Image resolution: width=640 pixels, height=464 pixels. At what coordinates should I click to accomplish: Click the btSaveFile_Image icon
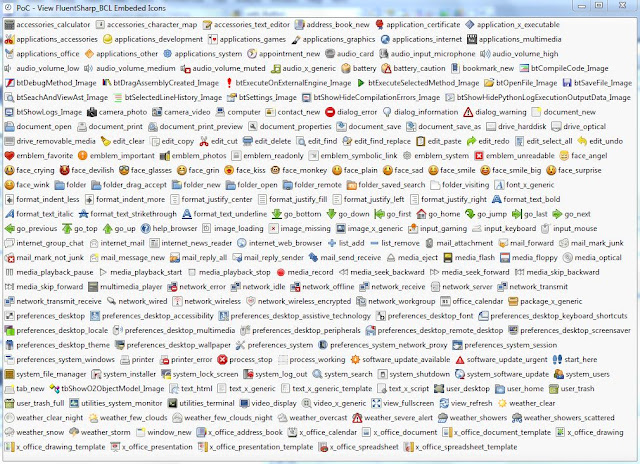(567, 83)
